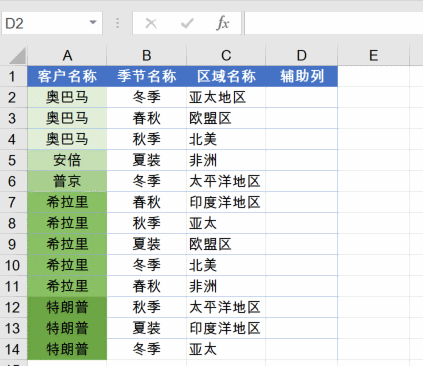Image resolution: width=423 pixels, height=366 pixels.
Task: Select row 14 header
Action: (x=13, y=349)
